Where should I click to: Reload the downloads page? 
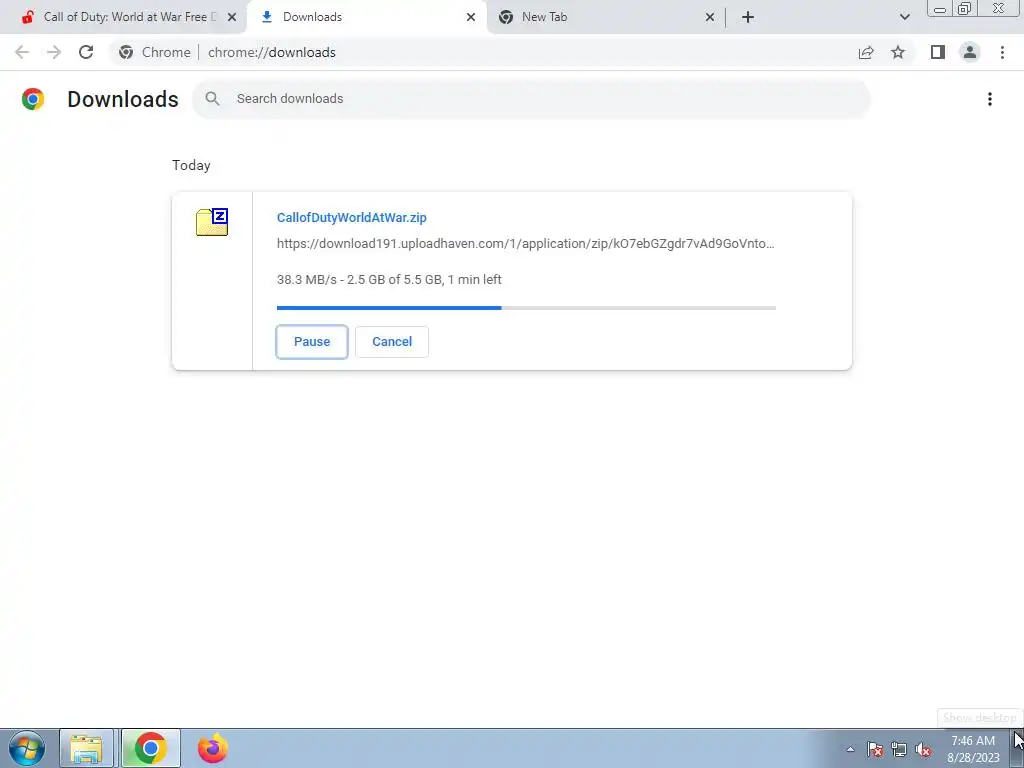(x=86, y=52)
